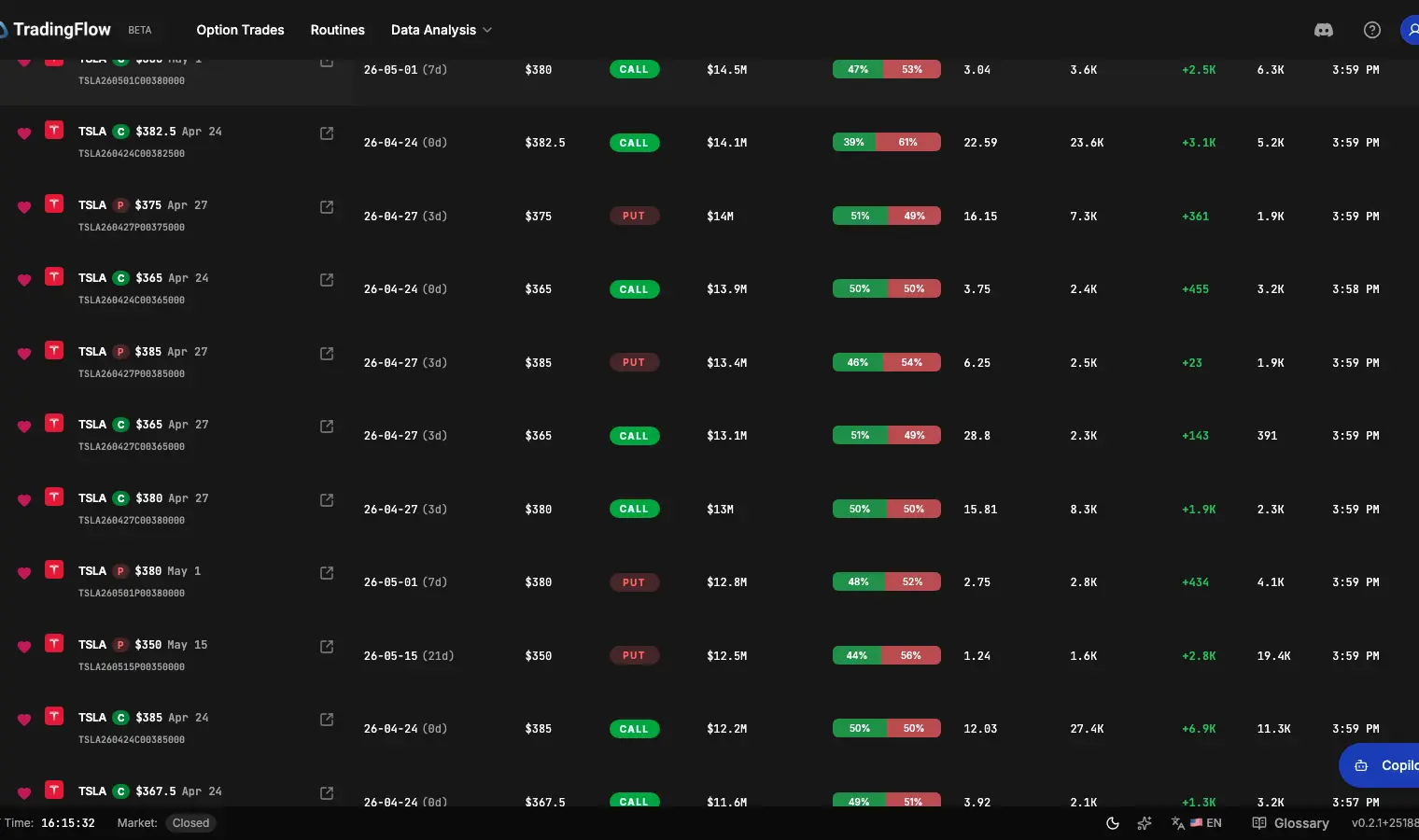Expand the Data Analysis dropdown
This screenshot has width=1419, height=840.
click(x=441, y=30)
